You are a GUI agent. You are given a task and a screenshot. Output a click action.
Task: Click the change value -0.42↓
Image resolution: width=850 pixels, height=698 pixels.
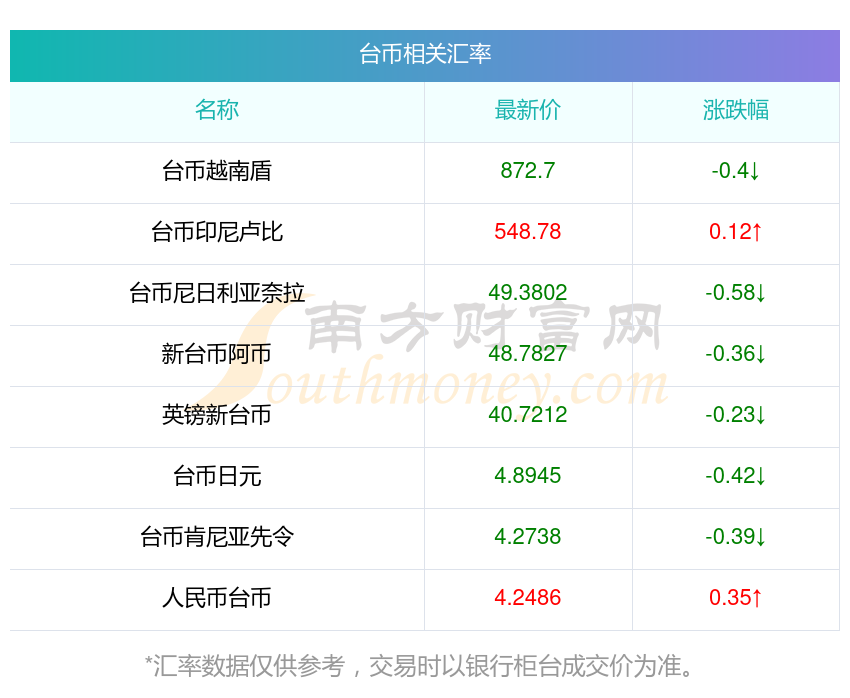(736, 476)
